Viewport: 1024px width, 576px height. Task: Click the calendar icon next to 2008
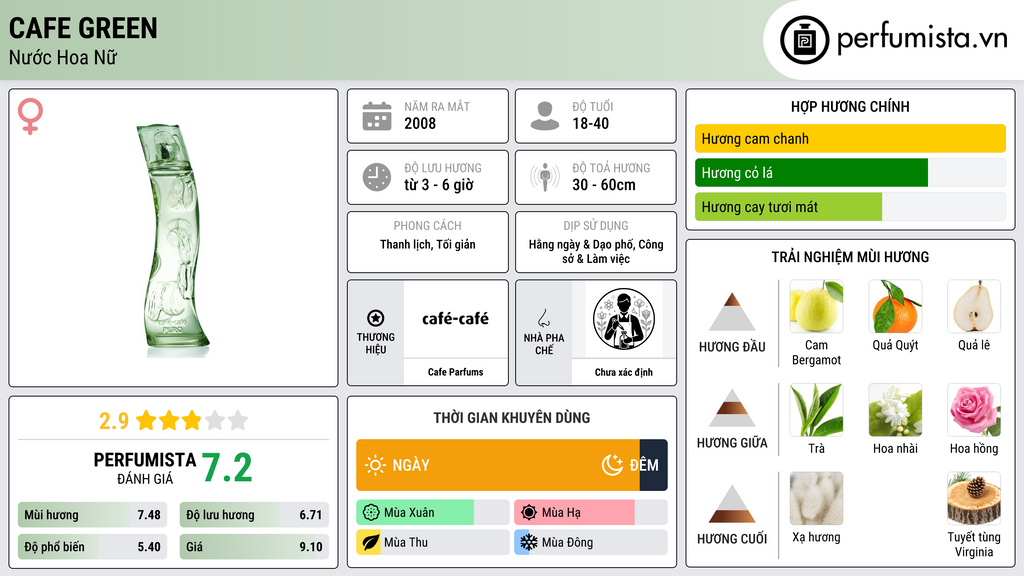coord(377,116)
